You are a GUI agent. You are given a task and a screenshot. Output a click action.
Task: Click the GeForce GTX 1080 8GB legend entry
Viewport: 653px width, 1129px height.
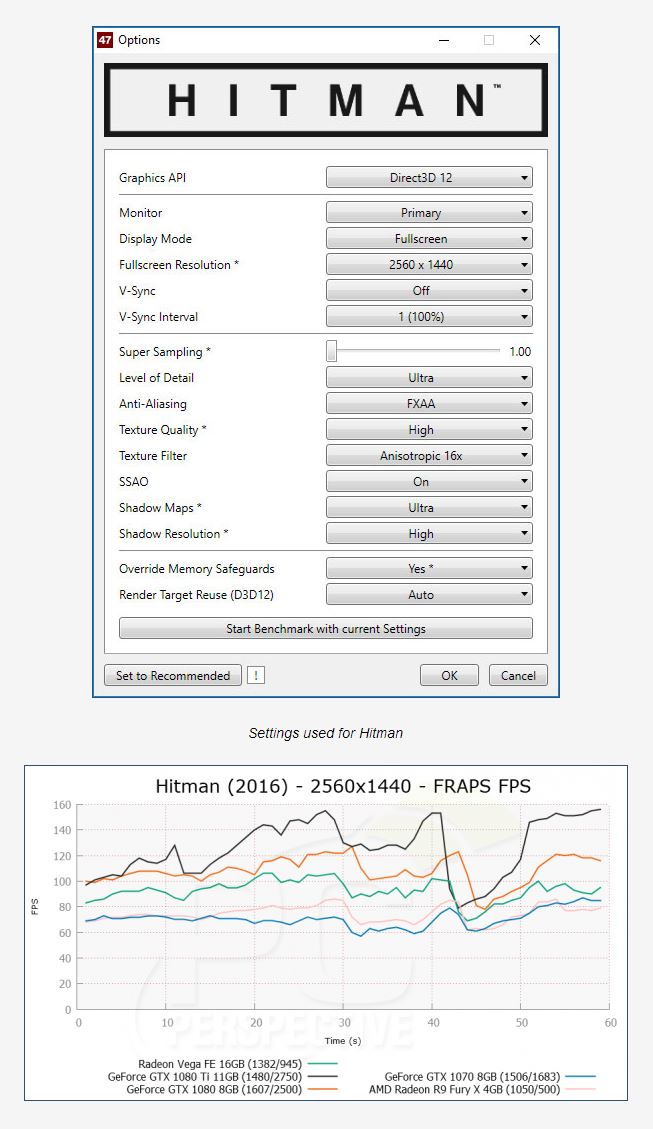point(232,1089)
